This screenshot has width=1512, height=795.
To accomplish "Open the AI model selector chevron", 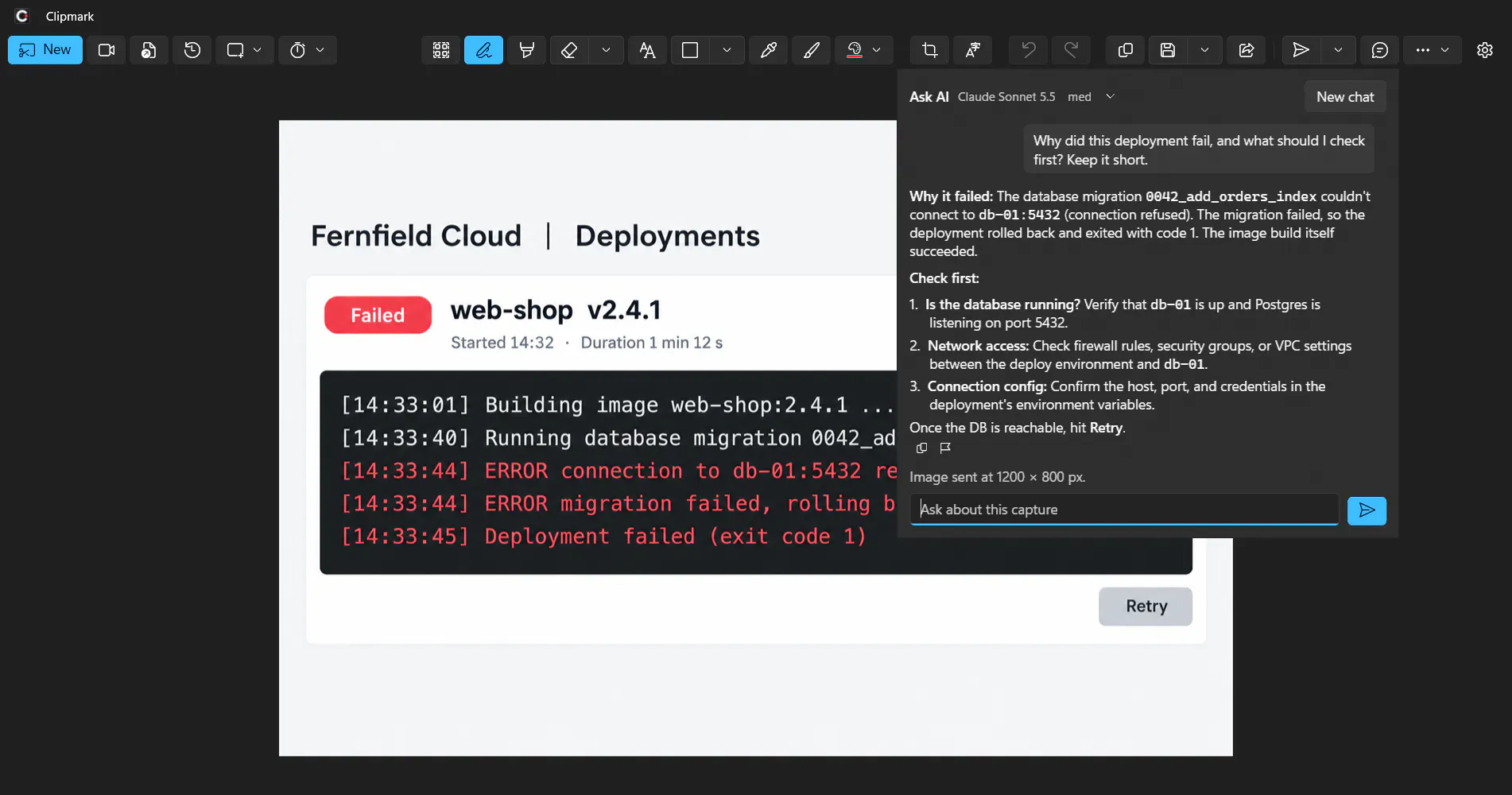I will pos(1111,96).
